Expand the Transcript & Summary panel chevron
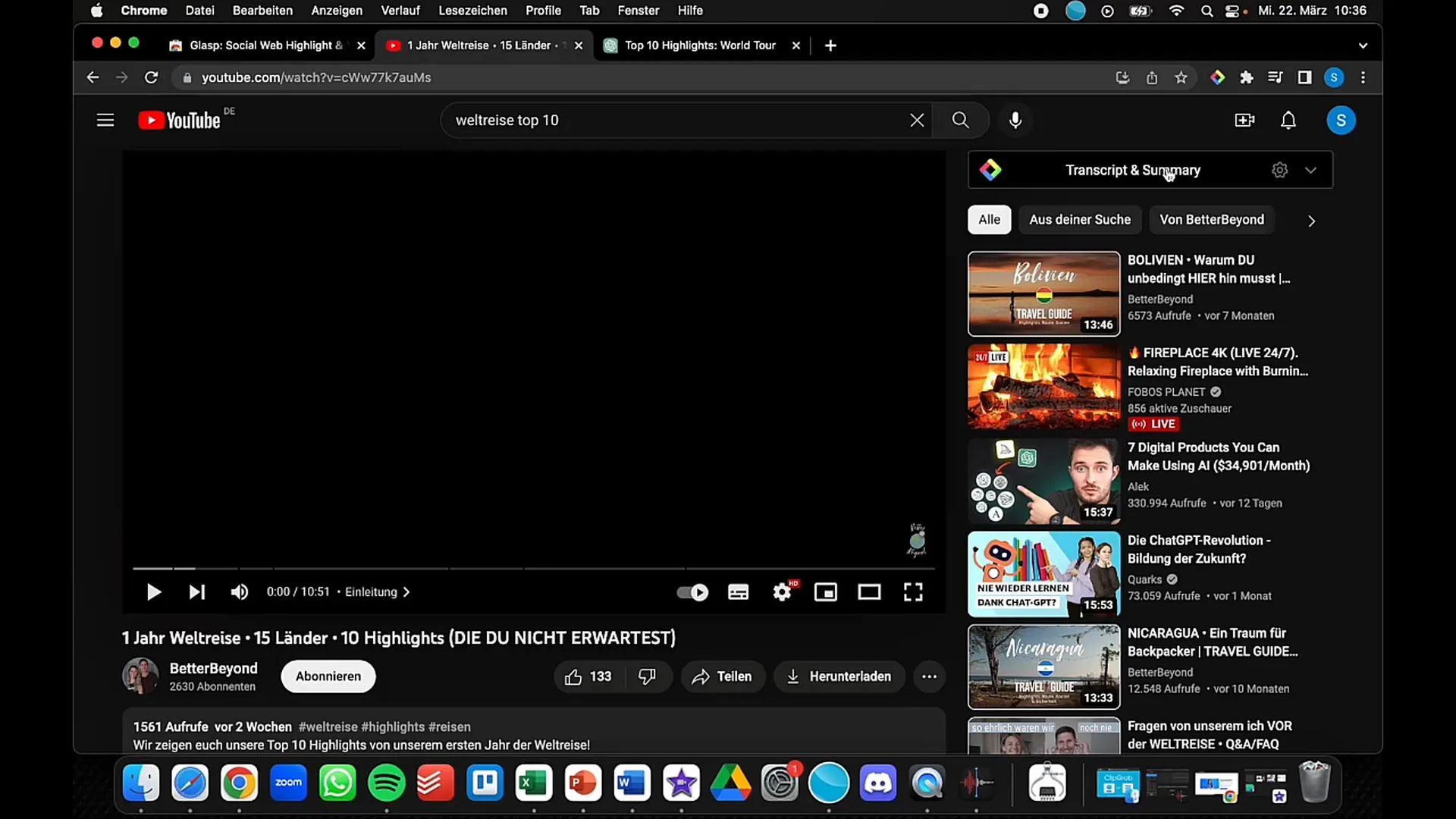 pos(1310,171)
